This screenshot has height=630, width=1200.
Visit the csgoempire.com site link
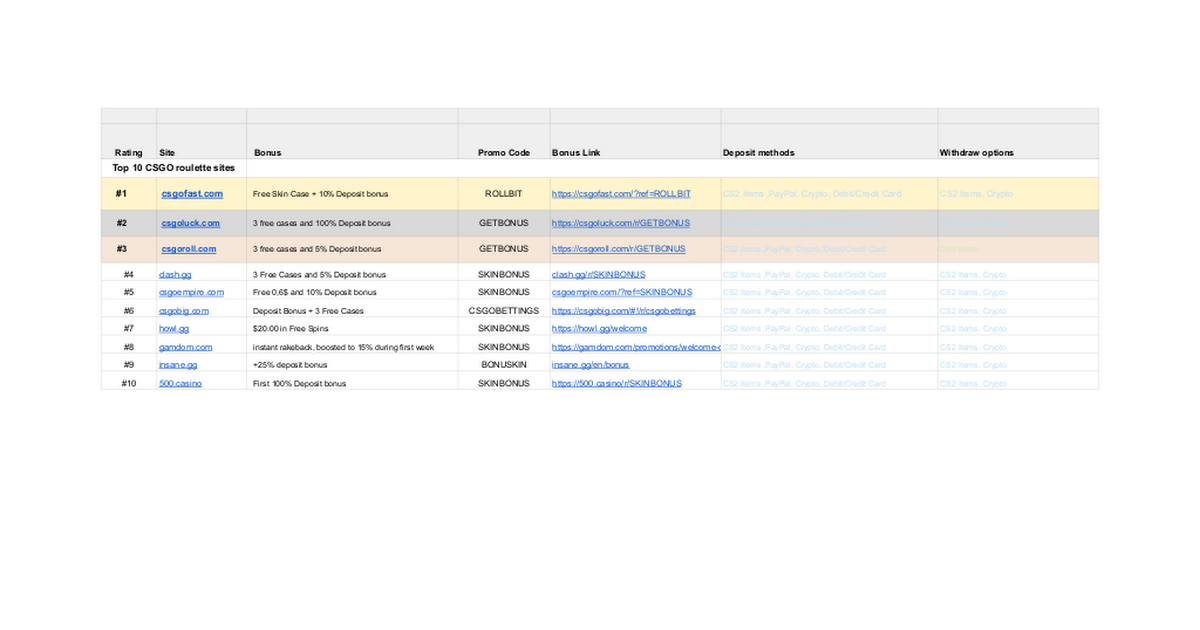tap(191, 293)
